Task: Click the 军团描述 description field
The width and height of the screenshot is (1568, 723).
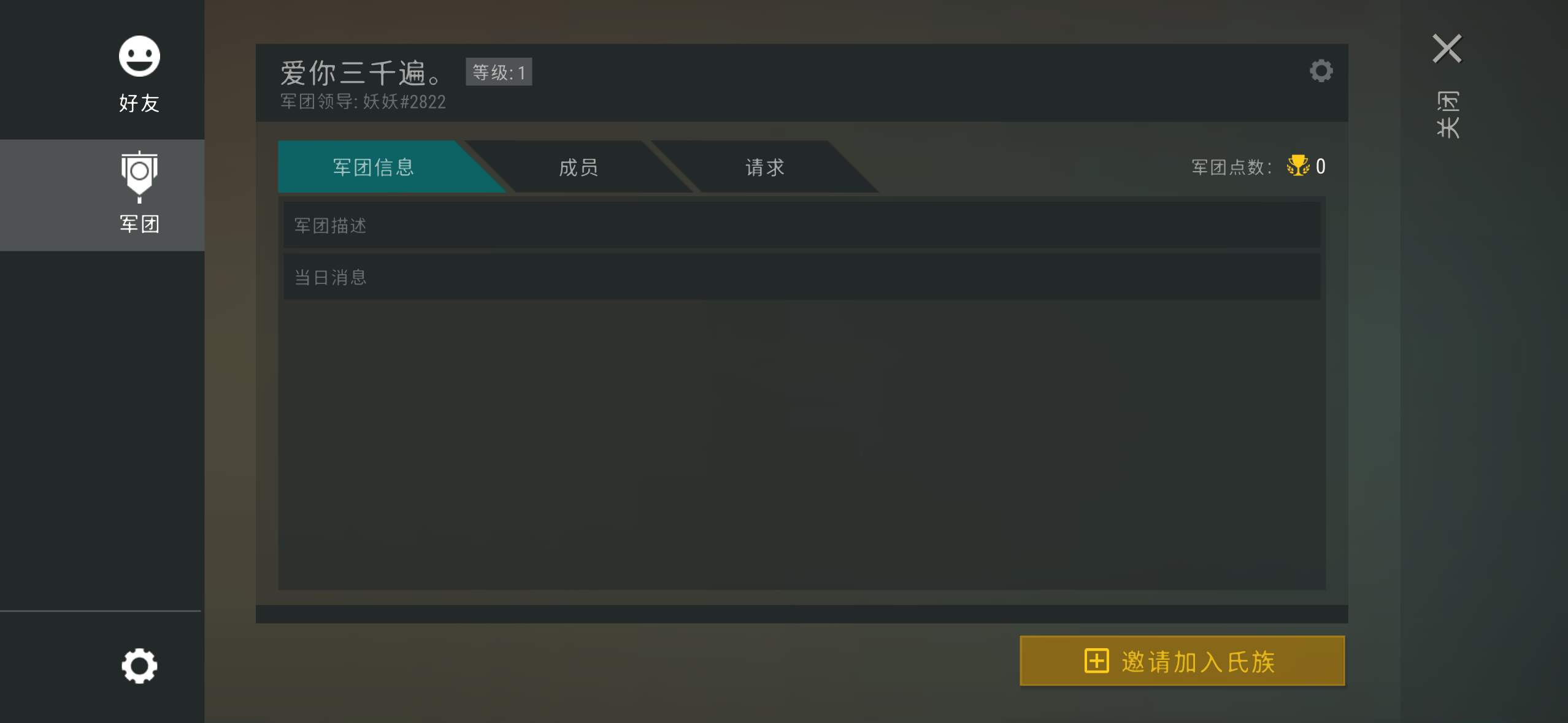Action: [802, 226]
